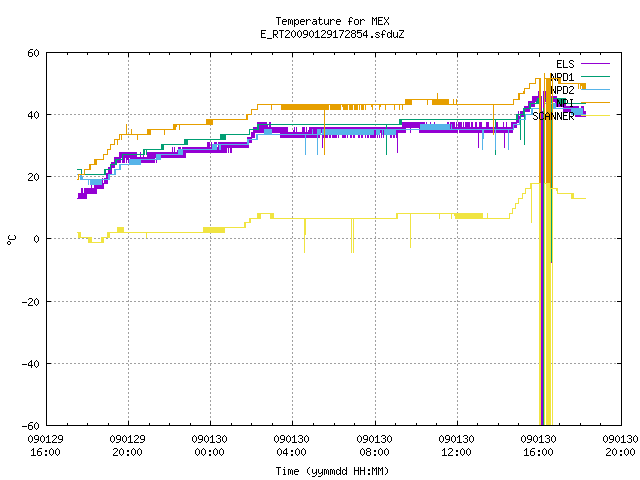Click the green NPD1 legend line sample

595,76
